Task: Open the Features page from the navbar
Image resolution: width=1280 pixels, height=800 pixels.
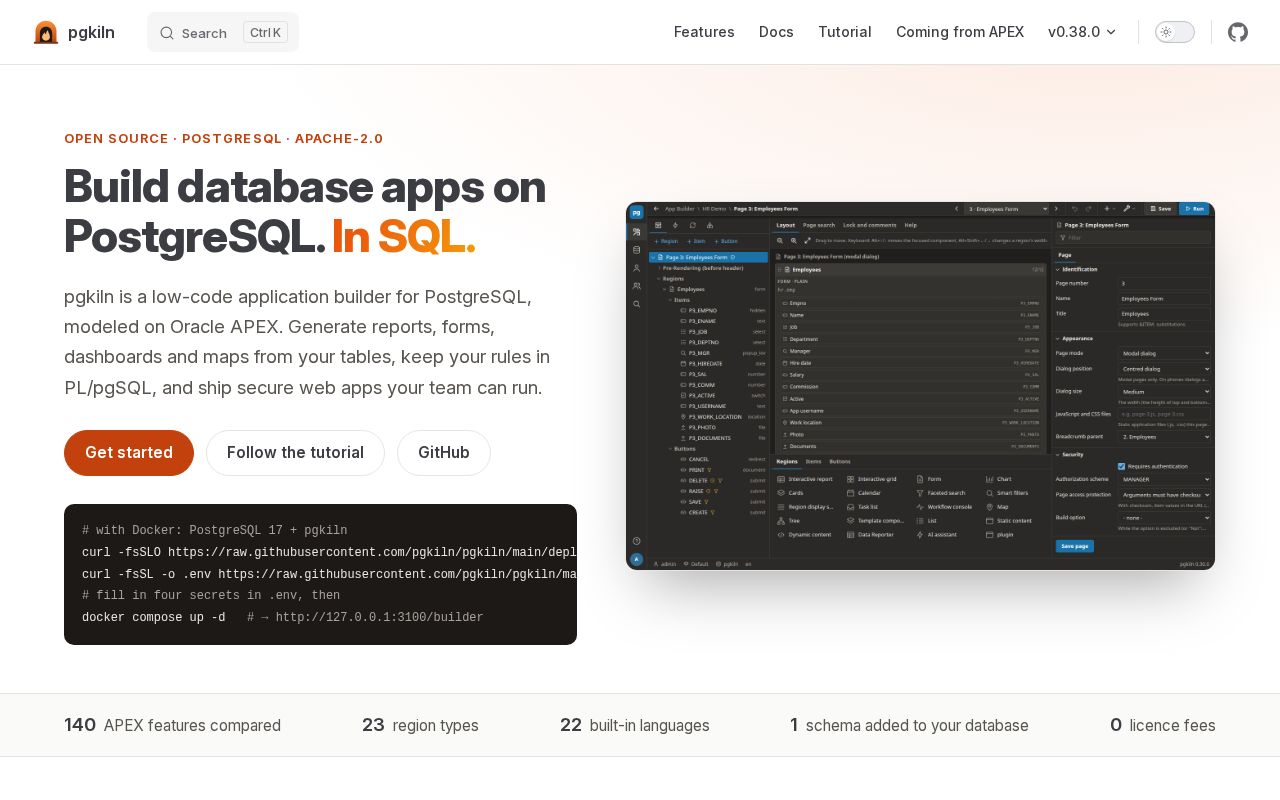Action: click(x=704, y=32)
